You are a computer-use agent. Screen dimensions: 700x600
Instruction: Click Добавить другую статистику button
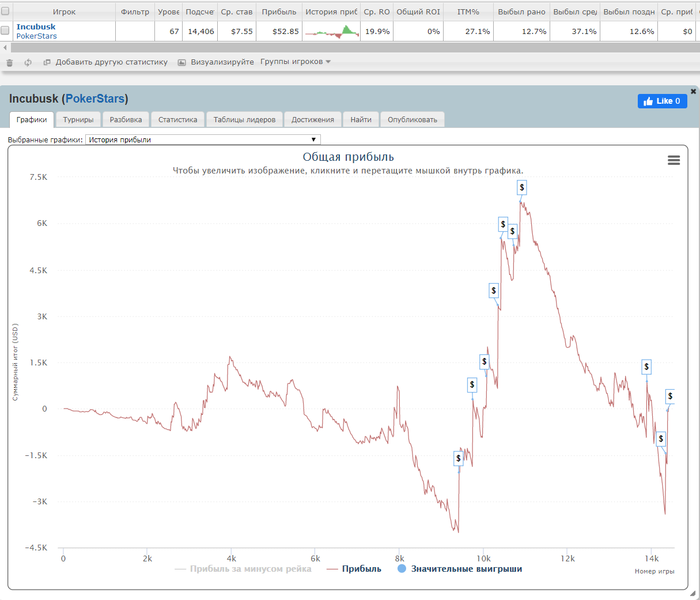pos(105,62)
